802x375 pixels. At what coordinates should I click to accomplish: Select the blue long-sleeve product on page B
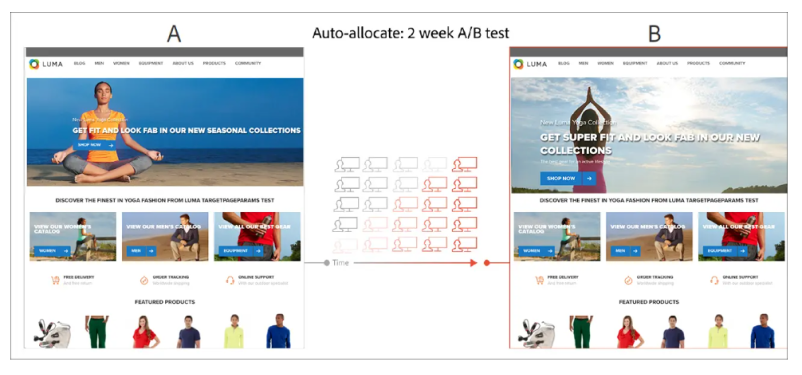coord(763,331)
